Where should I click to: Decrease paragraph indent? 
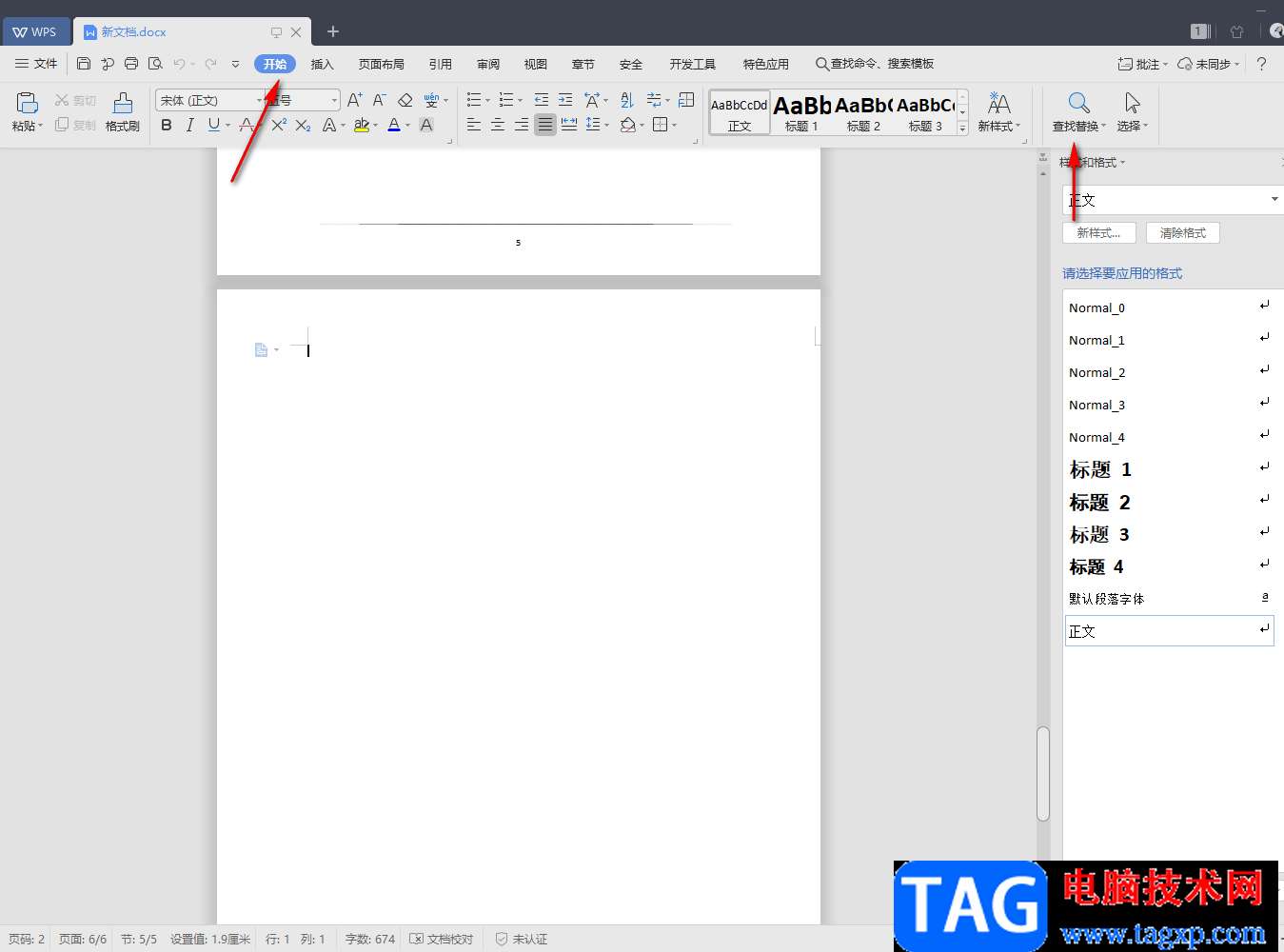[x=541, y=100]
